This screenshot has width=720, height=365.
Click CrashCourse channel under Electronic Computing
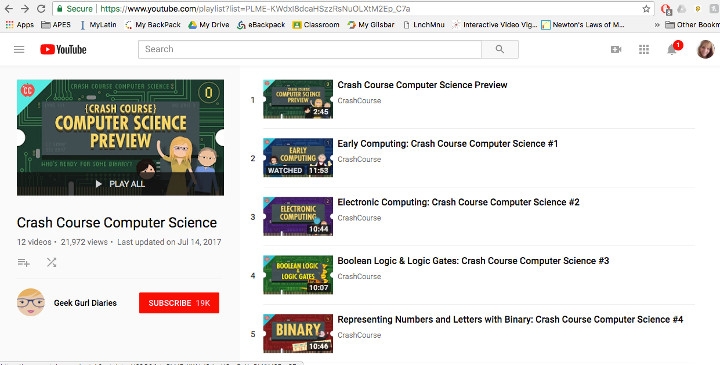pos(359,218)
